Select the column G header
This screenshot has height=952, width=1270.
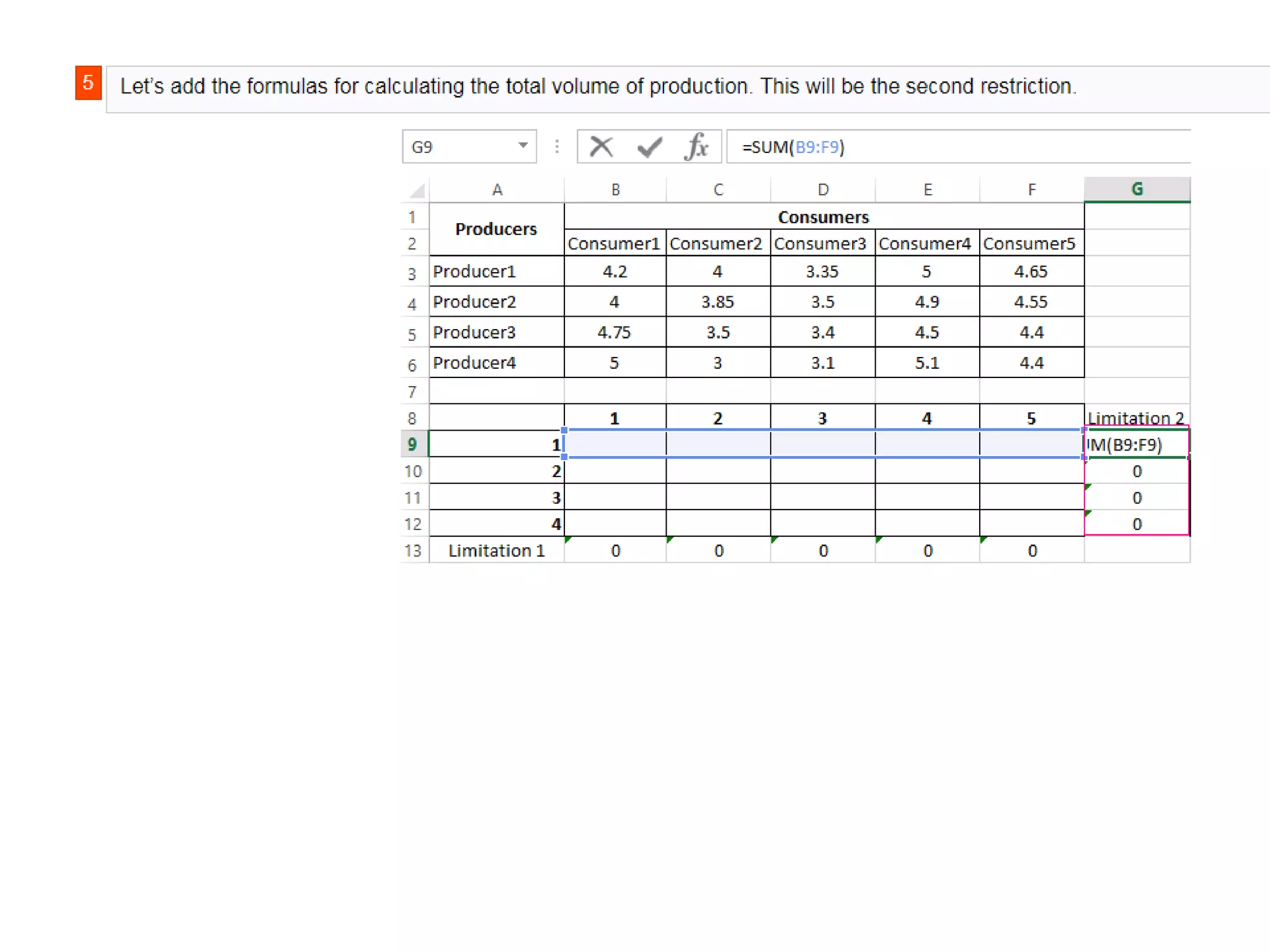1136,189
